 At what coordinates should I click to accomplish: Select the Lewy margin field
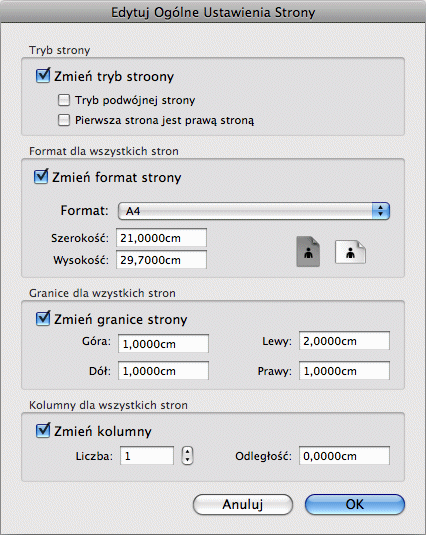click(x=344, y=341)
